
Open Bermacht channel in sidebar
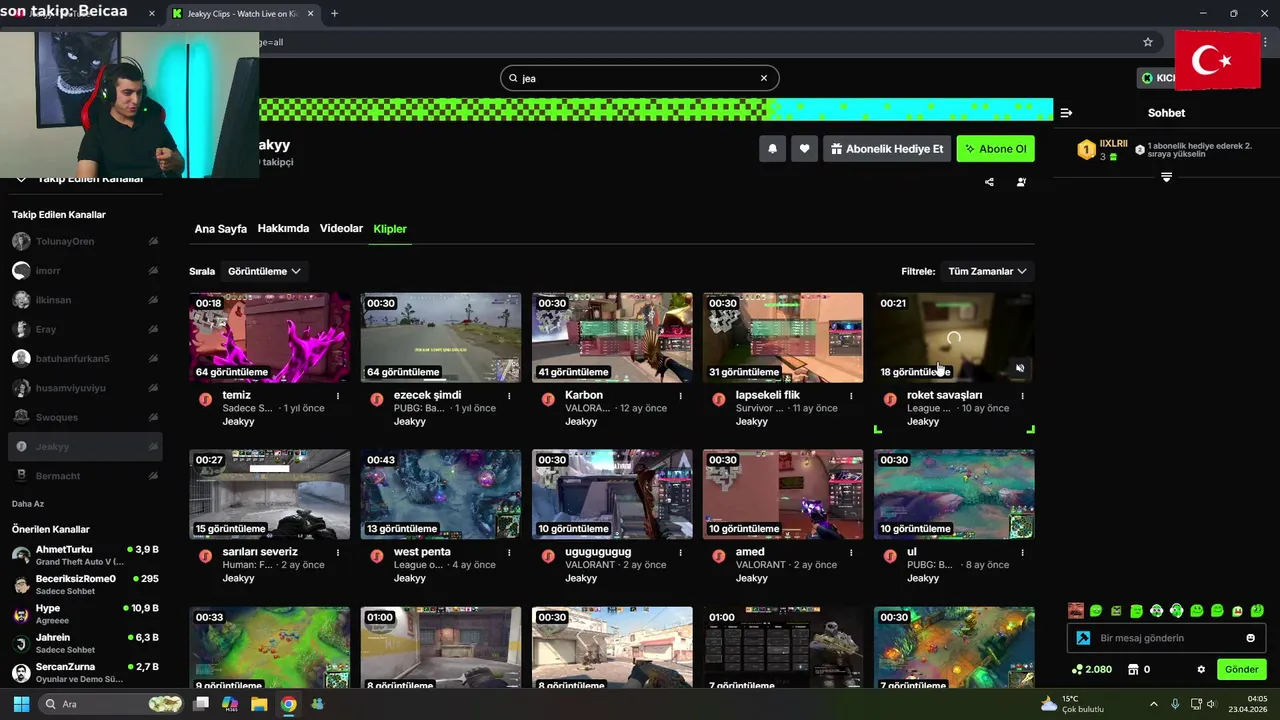click(85, 475)
